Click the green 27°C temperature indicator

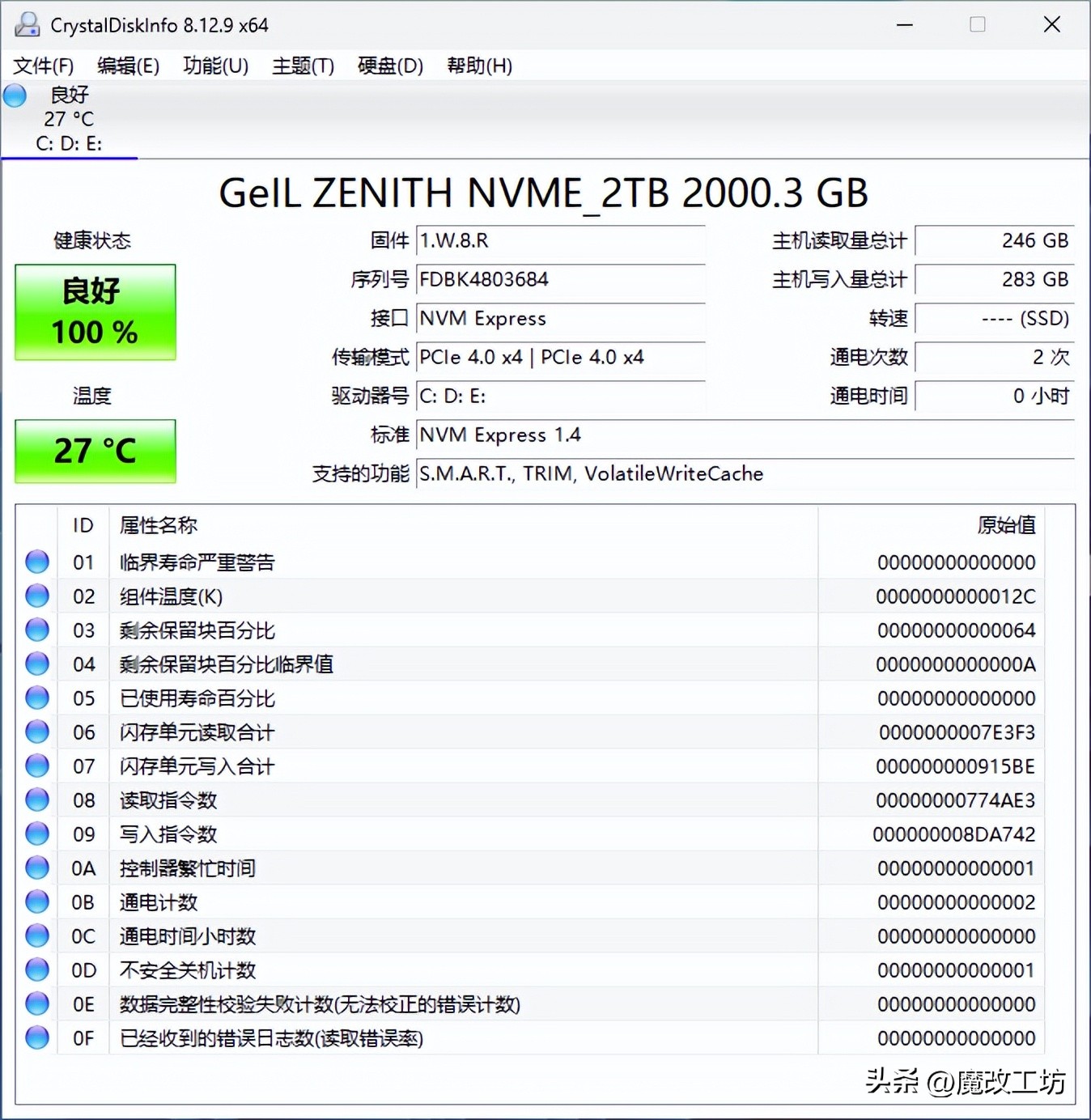pyautogui.click(x=95, y=451)
